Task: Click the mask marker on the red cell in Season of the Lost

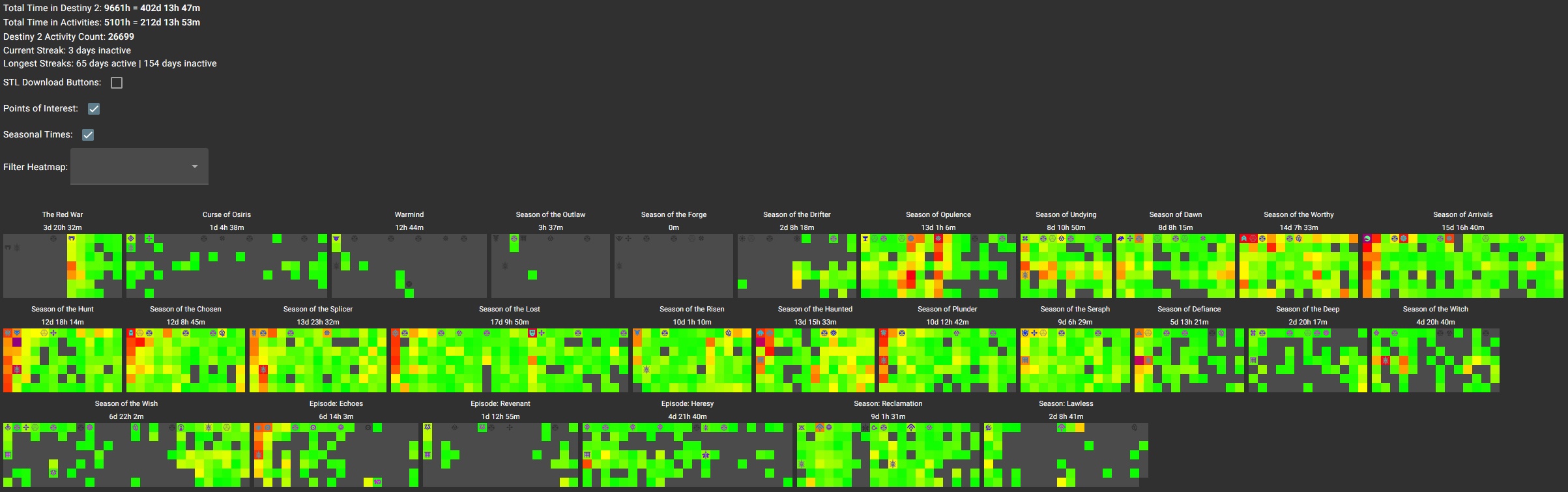Action: pos(532,333)
